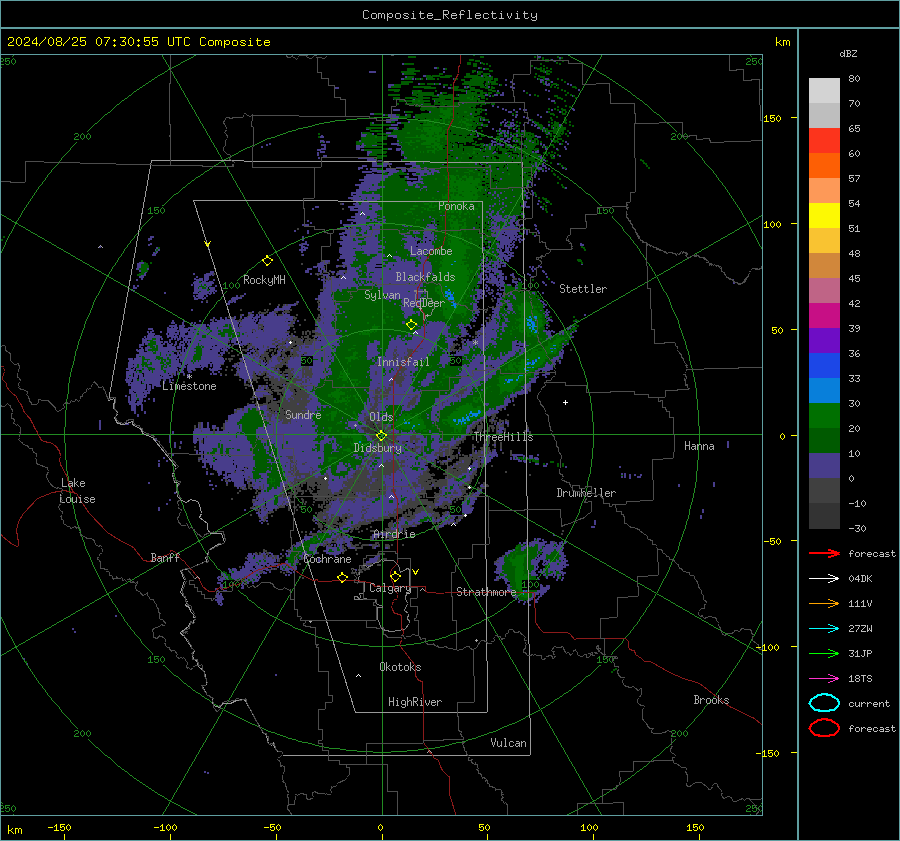
Task: Click the yellow diamond marker below Red Deer
Action: pyautogui.click(x=411, y=325)
